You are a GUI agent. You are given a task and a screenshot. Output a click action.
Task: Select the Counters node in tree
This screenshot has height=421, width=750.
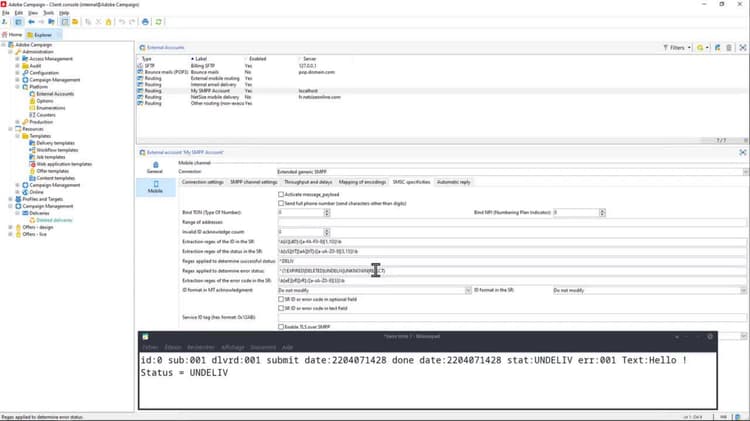pos(46,115)
